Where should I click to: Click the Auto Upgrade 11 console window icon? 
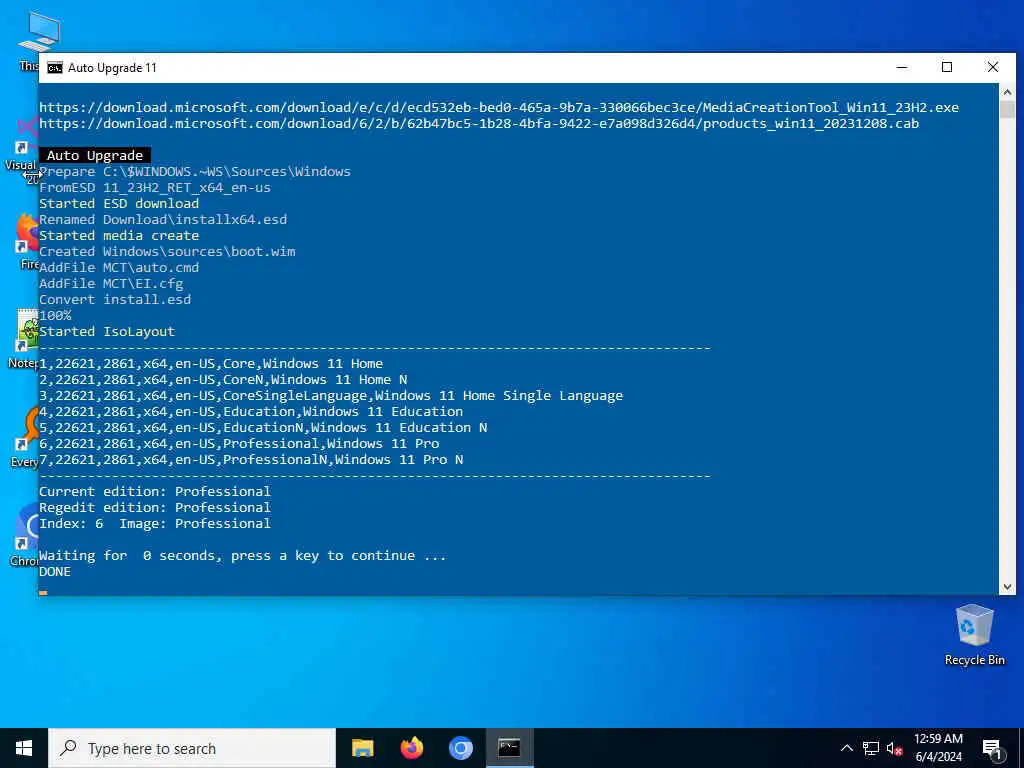coord(55,68)
